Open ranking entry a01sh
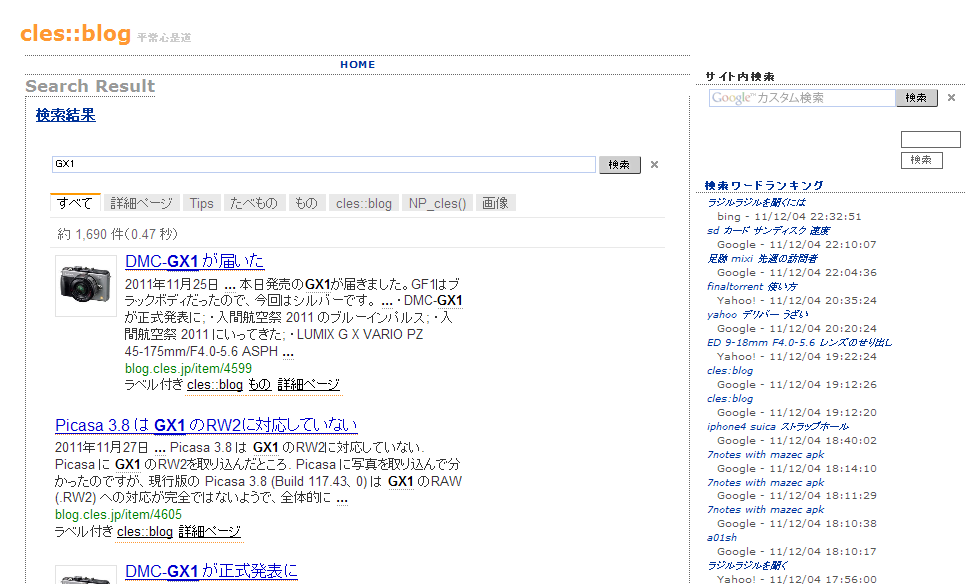Image resolution: width=975 pixels, height=584 pixels. [x=722, y=537]
